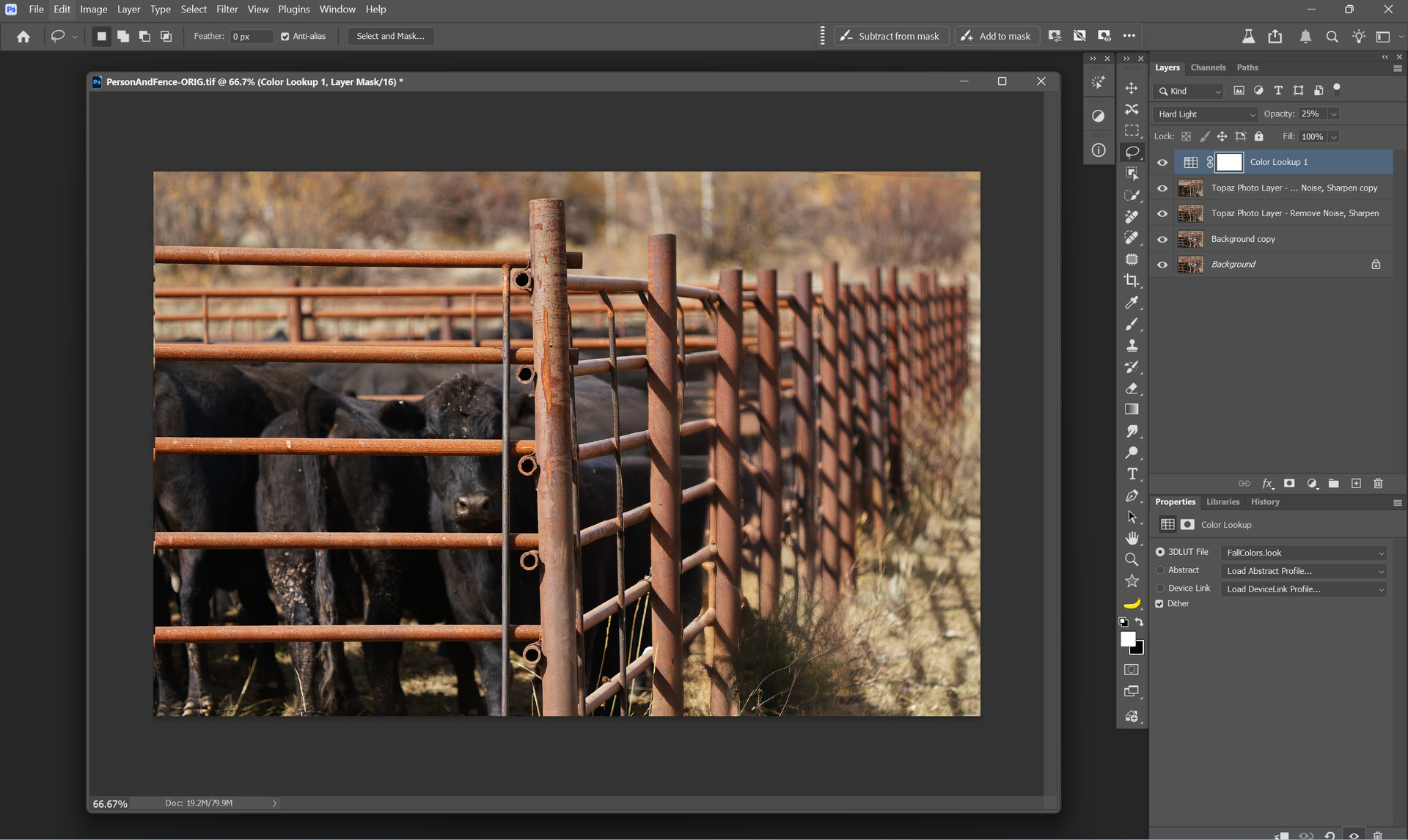Select the Hand tool
This screenshot has height=840, width=1408.
(1132, 538)
